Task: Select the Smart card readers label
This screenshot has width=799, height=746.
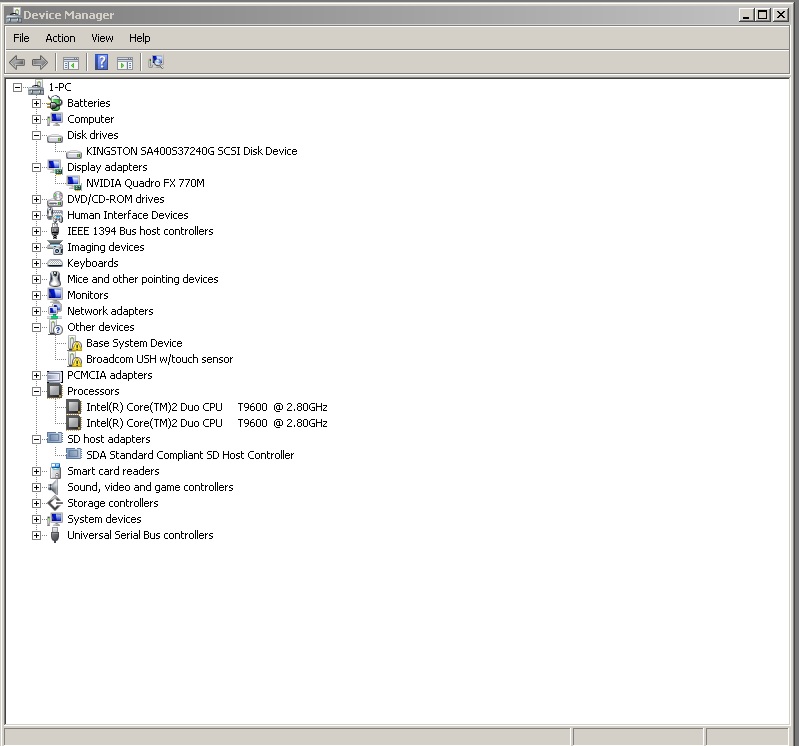Action: [113, 471]
